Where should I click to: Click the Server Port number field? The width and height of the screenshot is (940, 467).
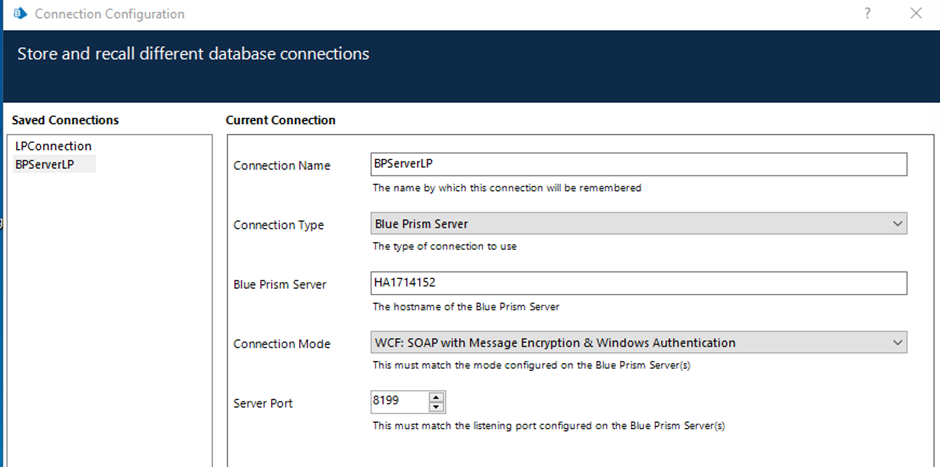pyautogui.click(x=400, y=402)
